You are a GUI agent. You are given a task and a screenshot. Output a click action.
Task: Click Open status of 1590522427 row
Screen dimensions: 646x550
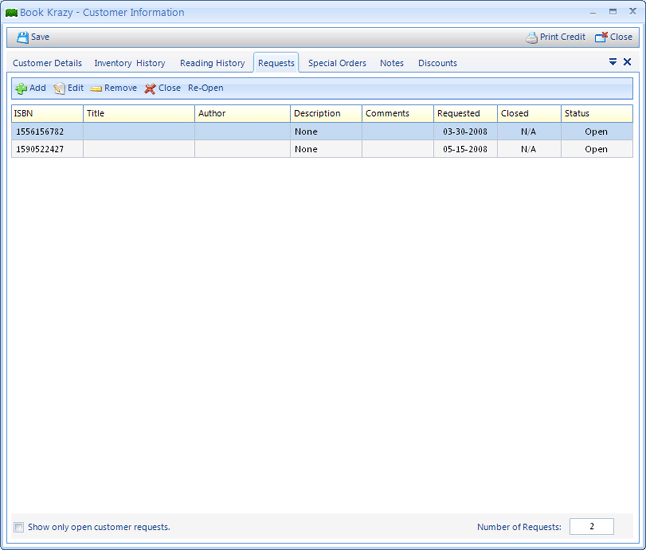(596, 149)
